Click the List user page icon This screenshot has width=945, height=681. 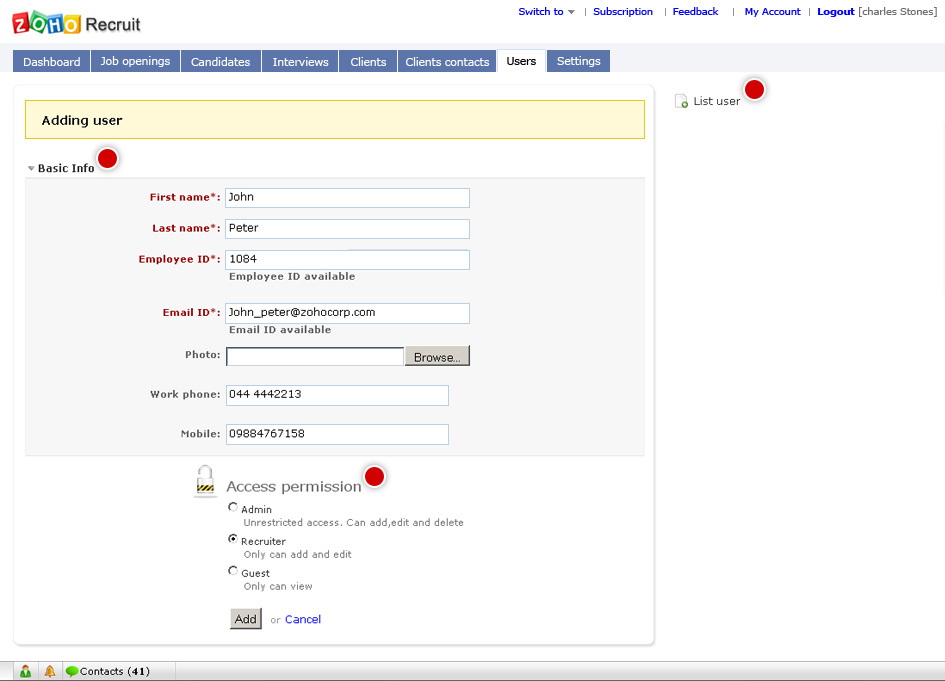(681, 101)
